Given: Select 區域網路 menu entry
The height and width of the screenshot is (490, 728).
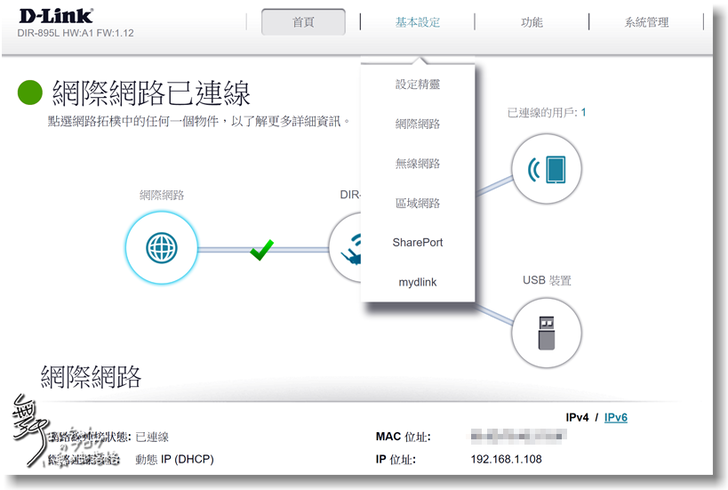Looking at the screenshot, I should click(x=417, y=203).
